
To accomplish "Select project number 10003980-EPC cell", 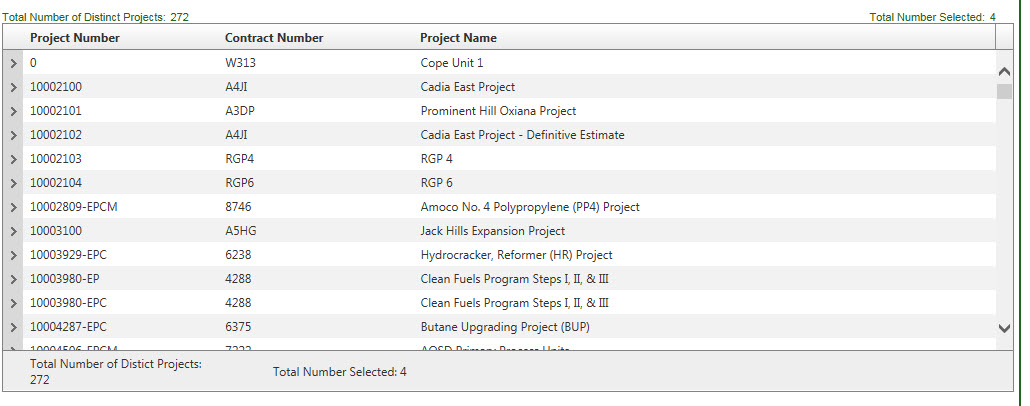I will (68, 303).
